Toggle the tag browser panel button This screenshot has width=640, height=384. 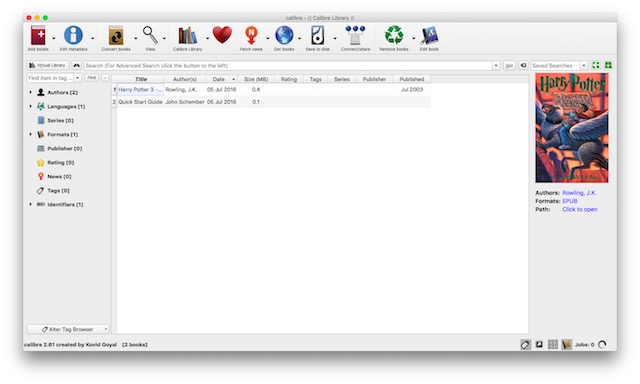click(525, 344)
